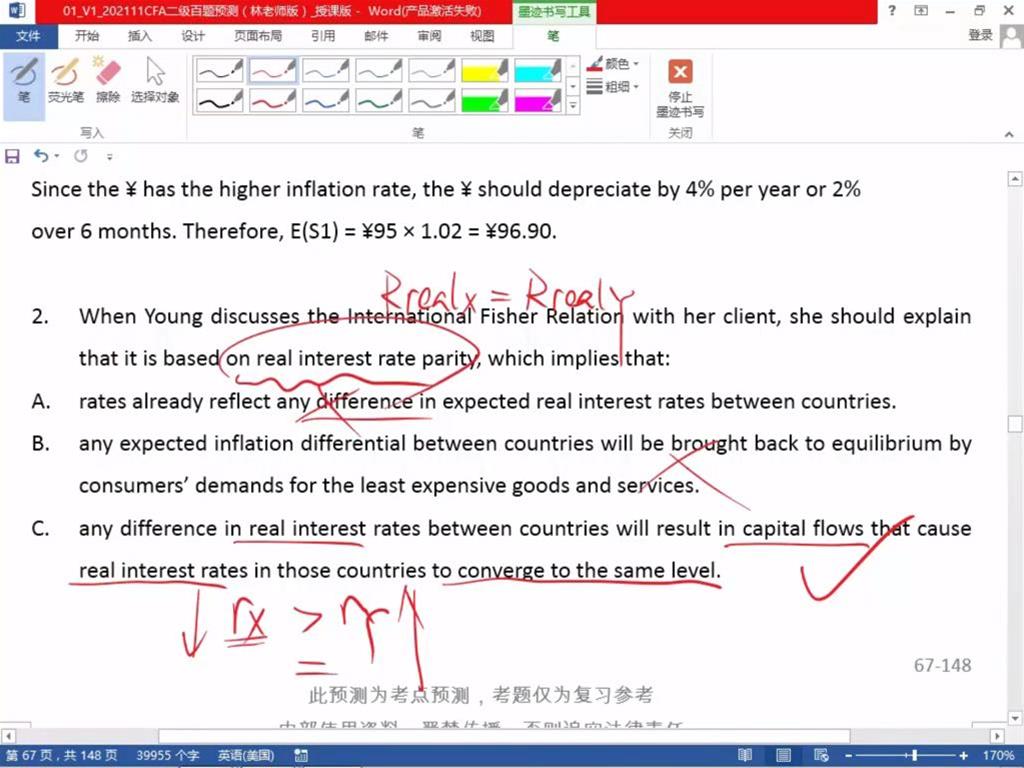Pick the third thin pen in top row
Image resolution: width=1024 pixels, height=768 pixels.
pyautogui.click(x=325, y=70)
